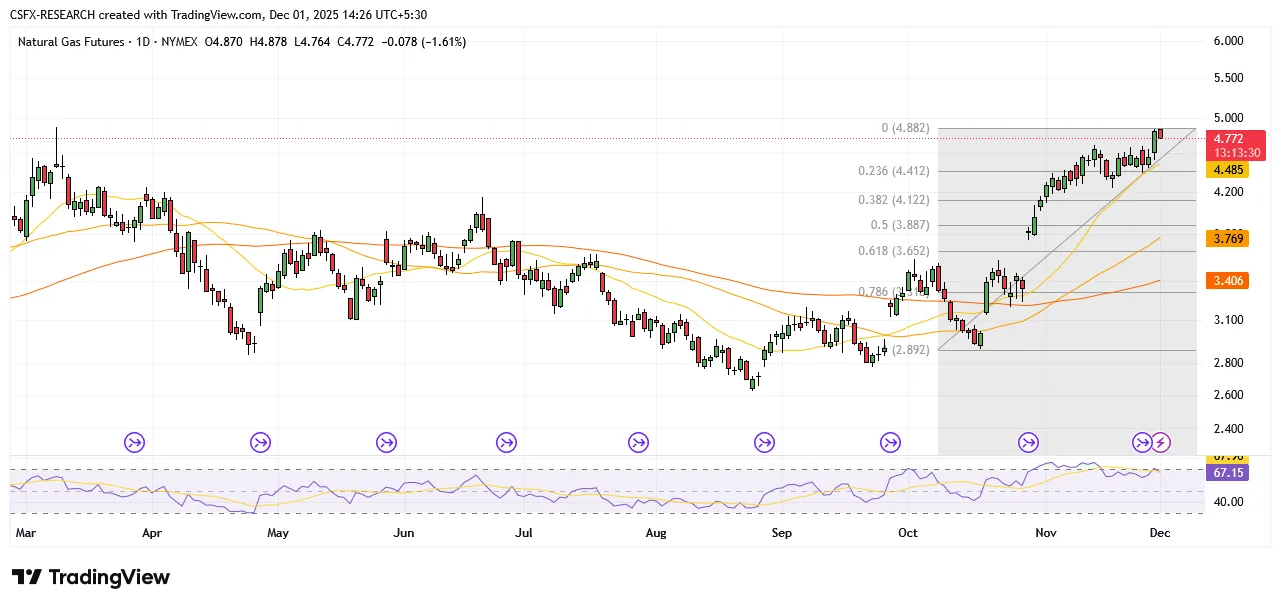Click the yellow 4.485 moving average label

coord(1238,170)
